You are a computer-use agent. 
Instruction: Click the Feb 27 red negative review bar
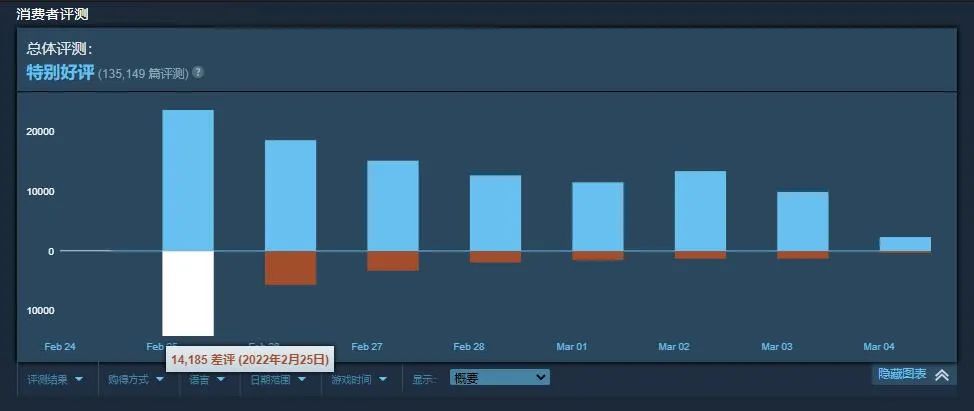(x=392, y=261)
